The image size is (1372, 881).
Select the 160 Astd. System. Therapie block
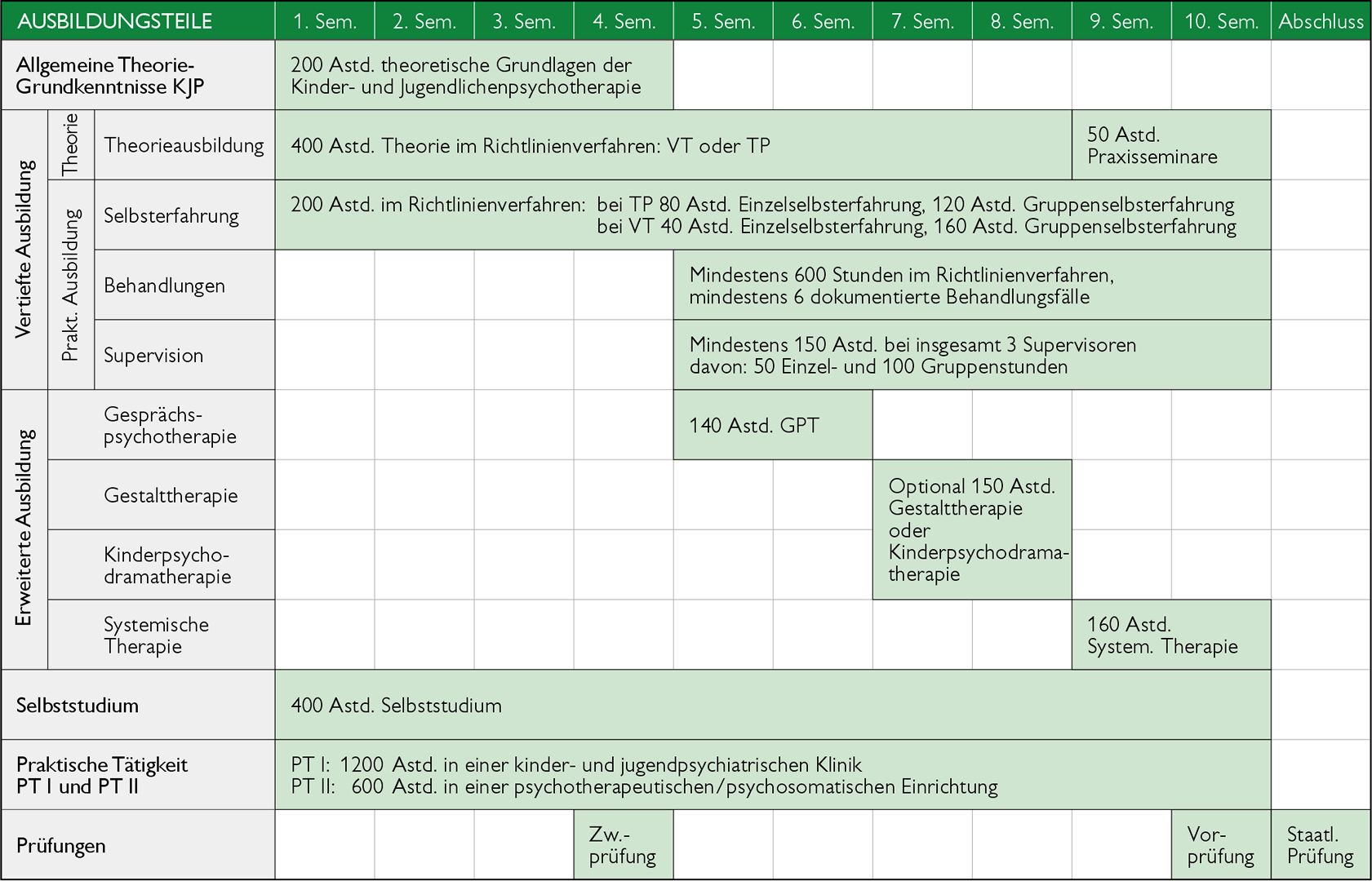coord(1170,635)
